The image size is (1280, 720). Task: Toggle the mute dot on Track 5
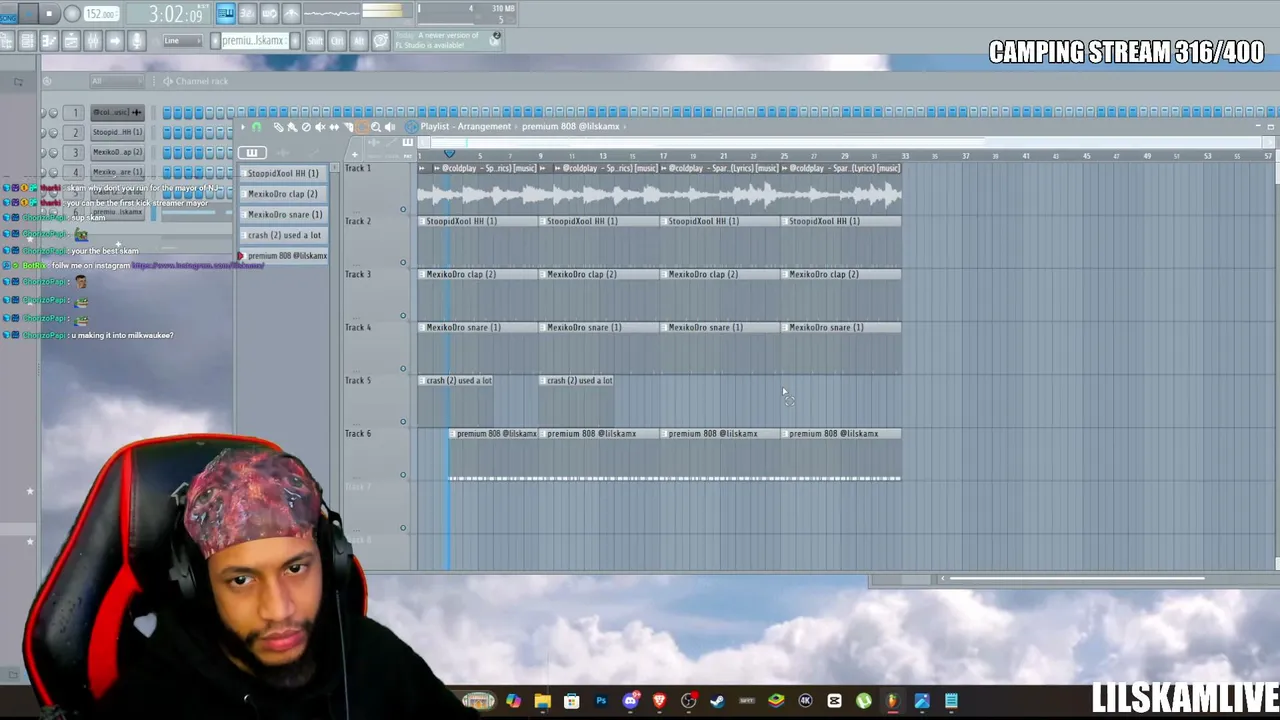coord(403,421)
